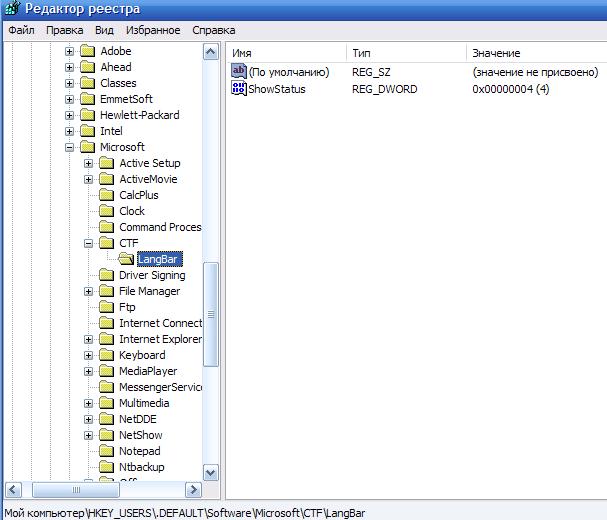This screenshot has height=520, width=607.
Task: Select the Driver Signing key
Action: coord(152,275)
